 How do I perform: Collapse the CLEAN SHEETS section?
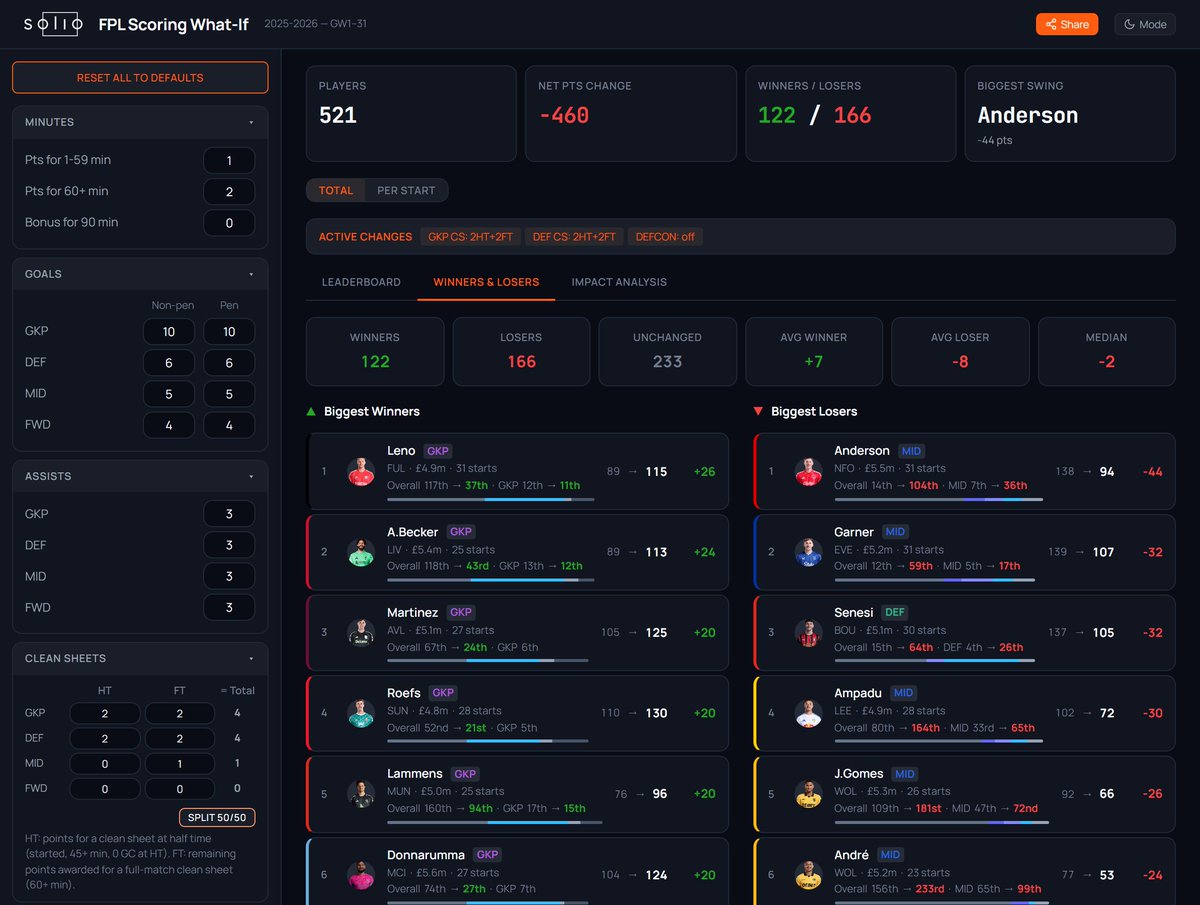pos(140,658)
